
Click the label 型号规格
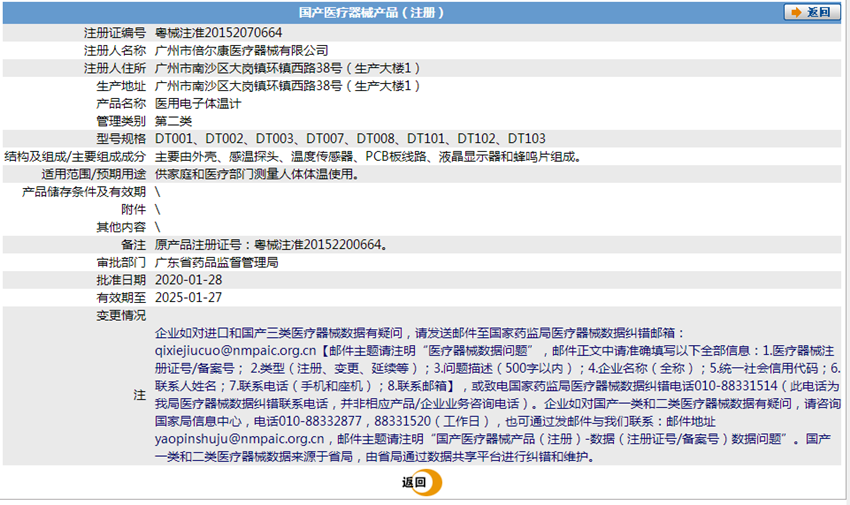(x=121, y=139)
